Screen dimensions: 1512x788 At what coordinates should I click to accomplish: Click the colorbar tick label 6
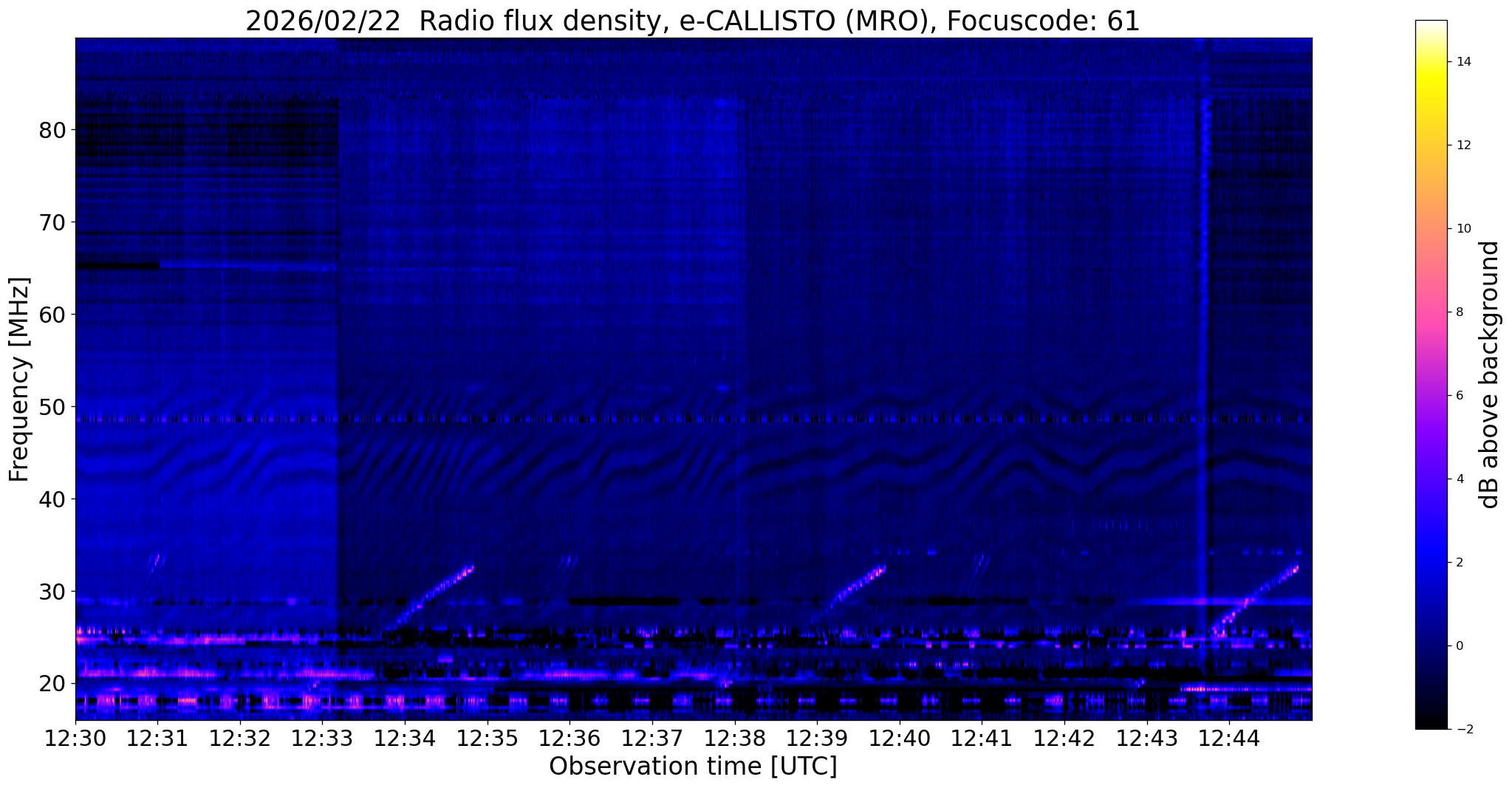tap(1460, 396)
